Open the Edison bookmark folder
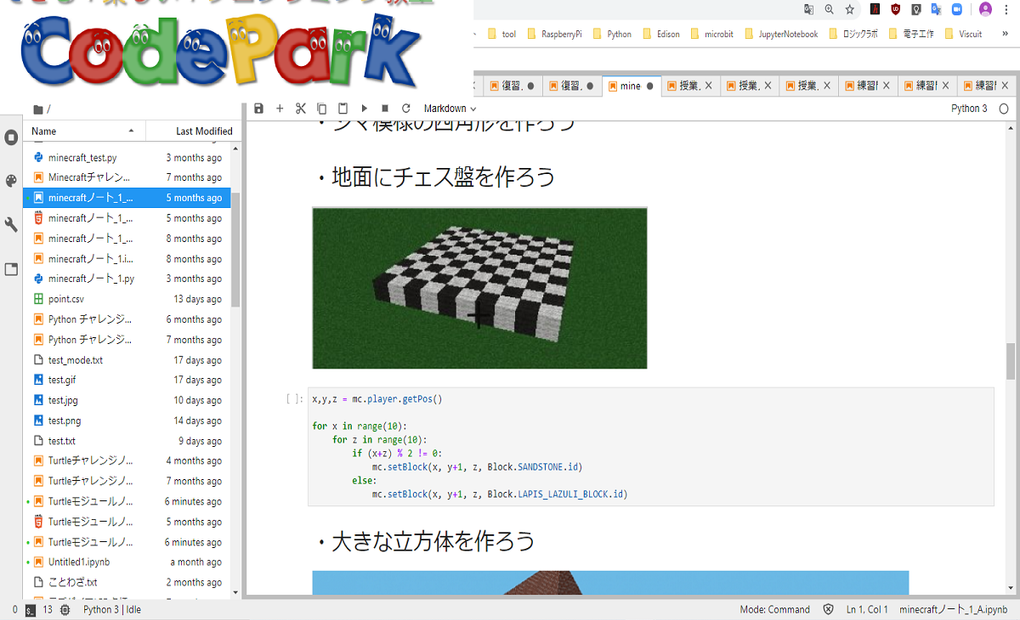Screen dimensions: 1020x620 pyautogui.click(x=661, y=34)
